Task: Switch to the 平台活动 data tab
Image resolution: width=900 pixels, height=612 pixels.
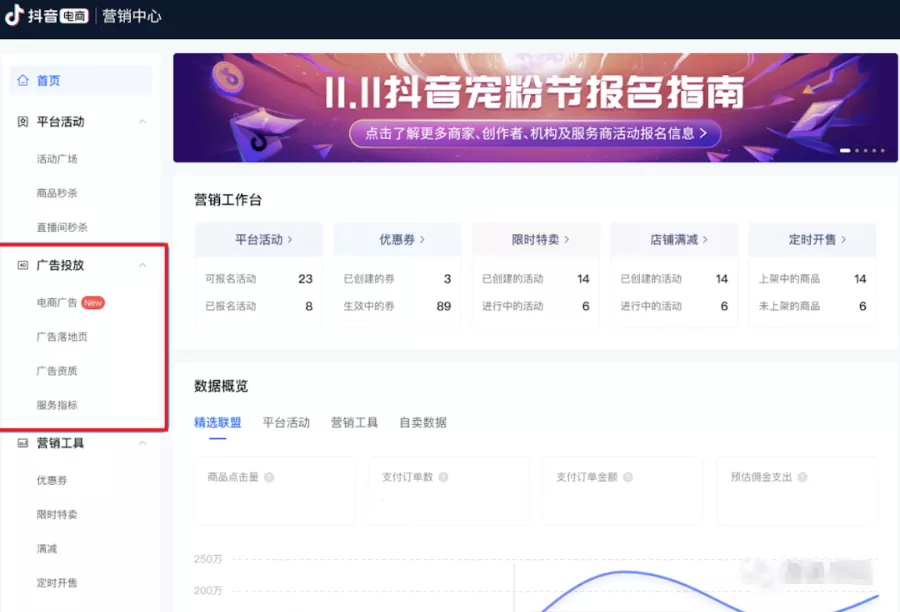Action: (288, 422)
